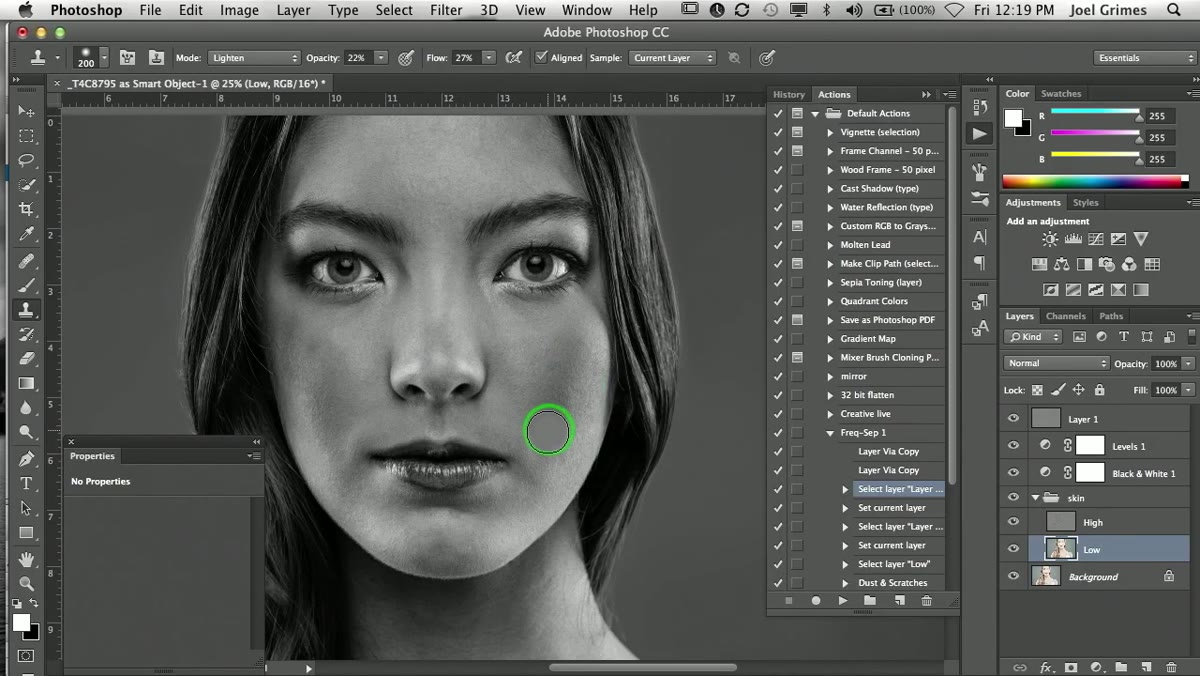Select the Zoom tool
This screenshot has width=1200, height=676.
click(27, 583)
